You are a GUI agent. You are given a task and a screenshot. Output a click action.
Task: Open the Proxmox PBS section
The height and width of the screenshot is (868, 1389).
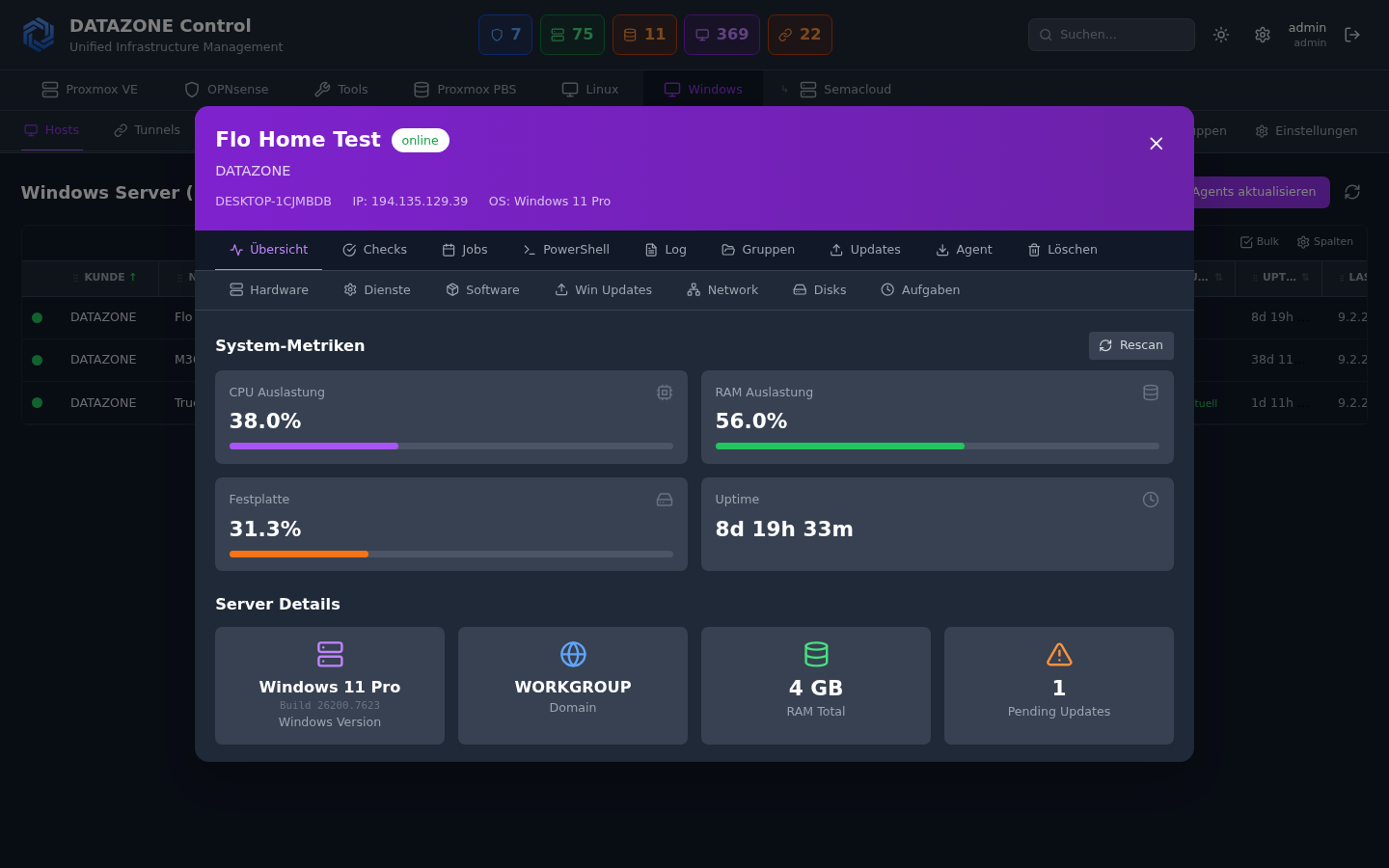click(465, 89)
